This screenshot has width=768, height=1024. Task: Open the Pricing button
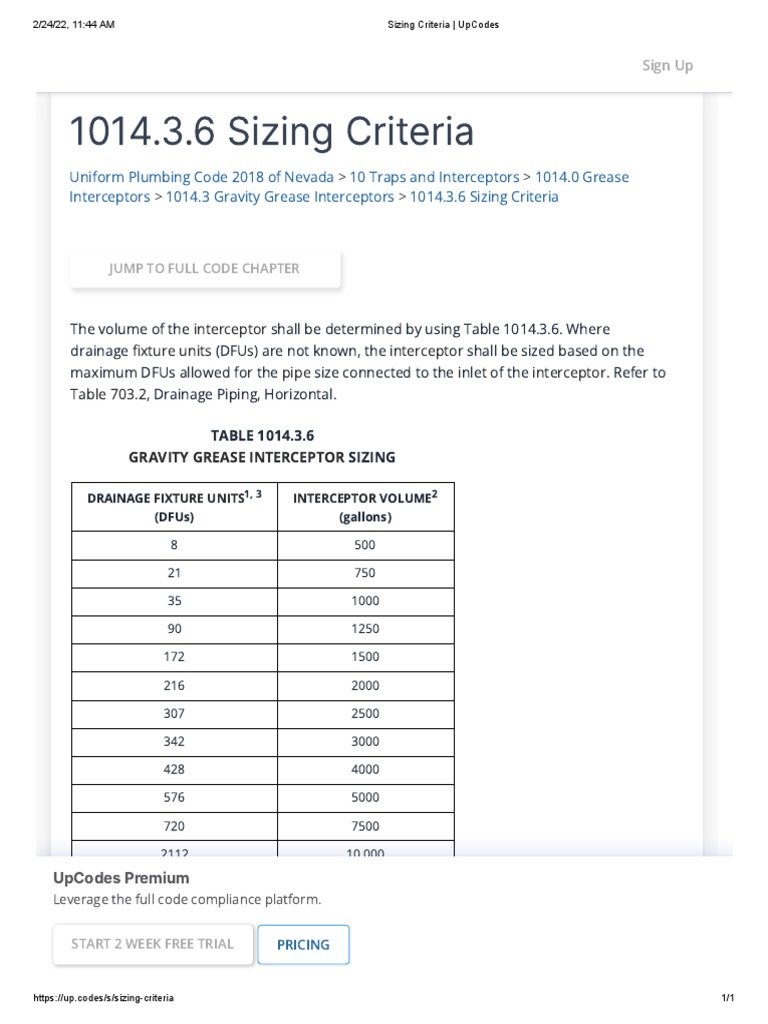[x=303, y=944]
